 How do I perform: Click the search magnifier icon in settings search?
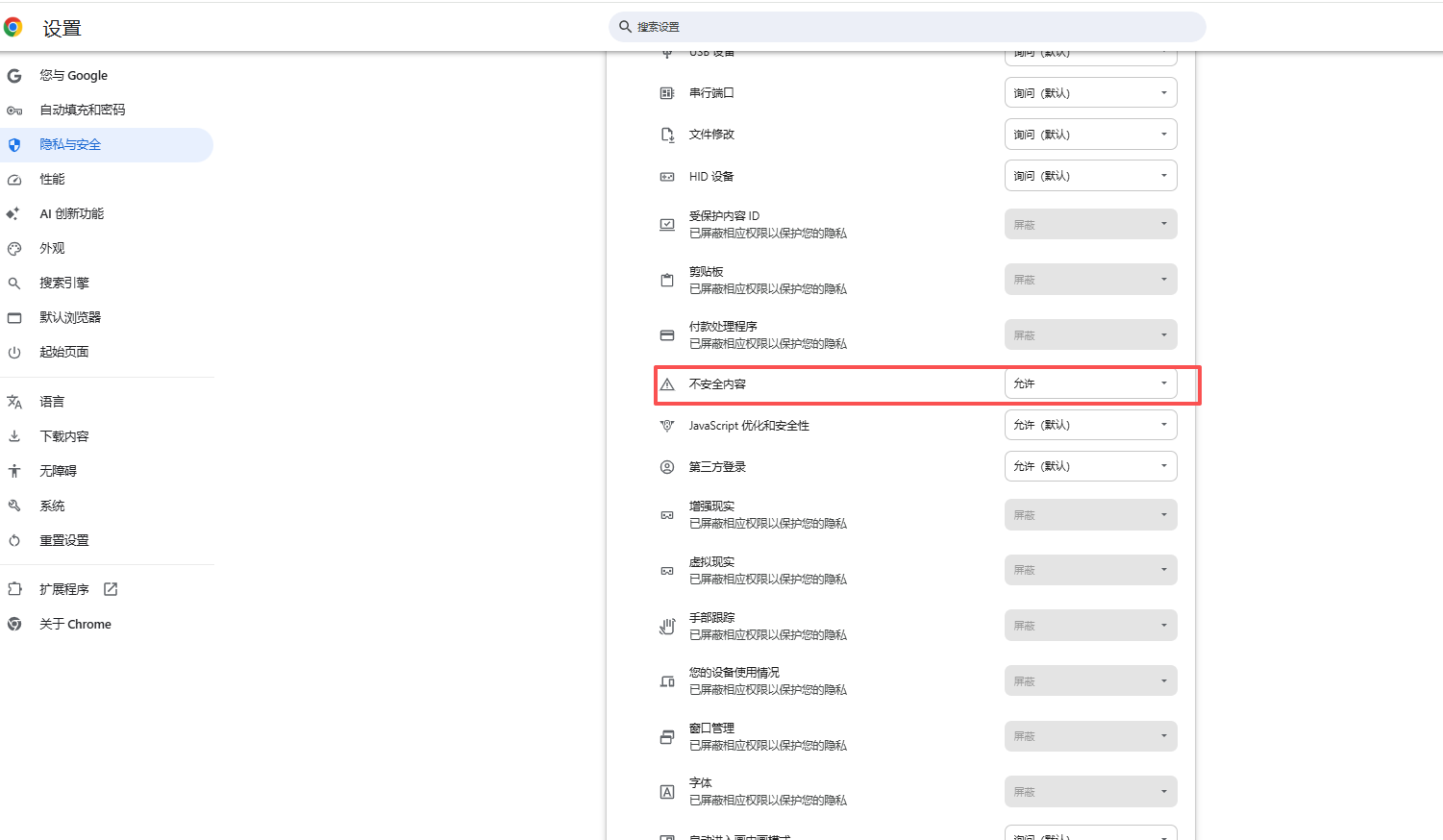coord(625,27)
